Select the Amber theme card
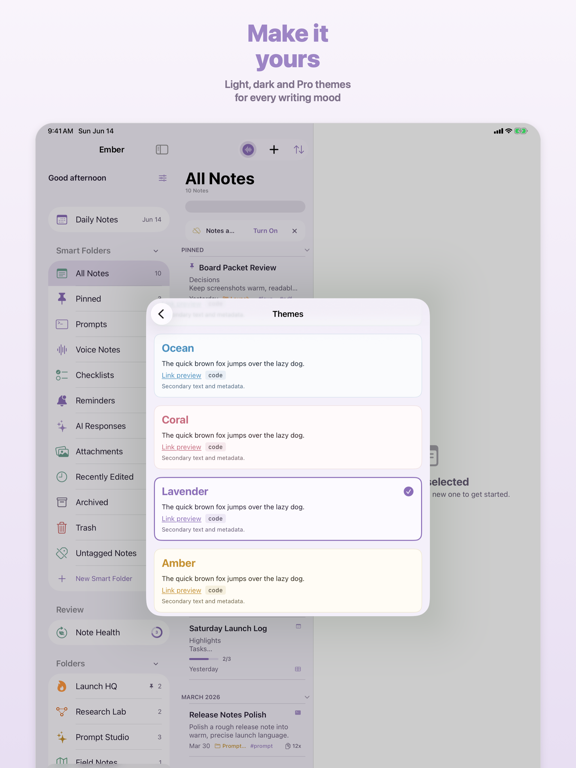Viewport: 576px width, 768px height. (x=288, y=580)
